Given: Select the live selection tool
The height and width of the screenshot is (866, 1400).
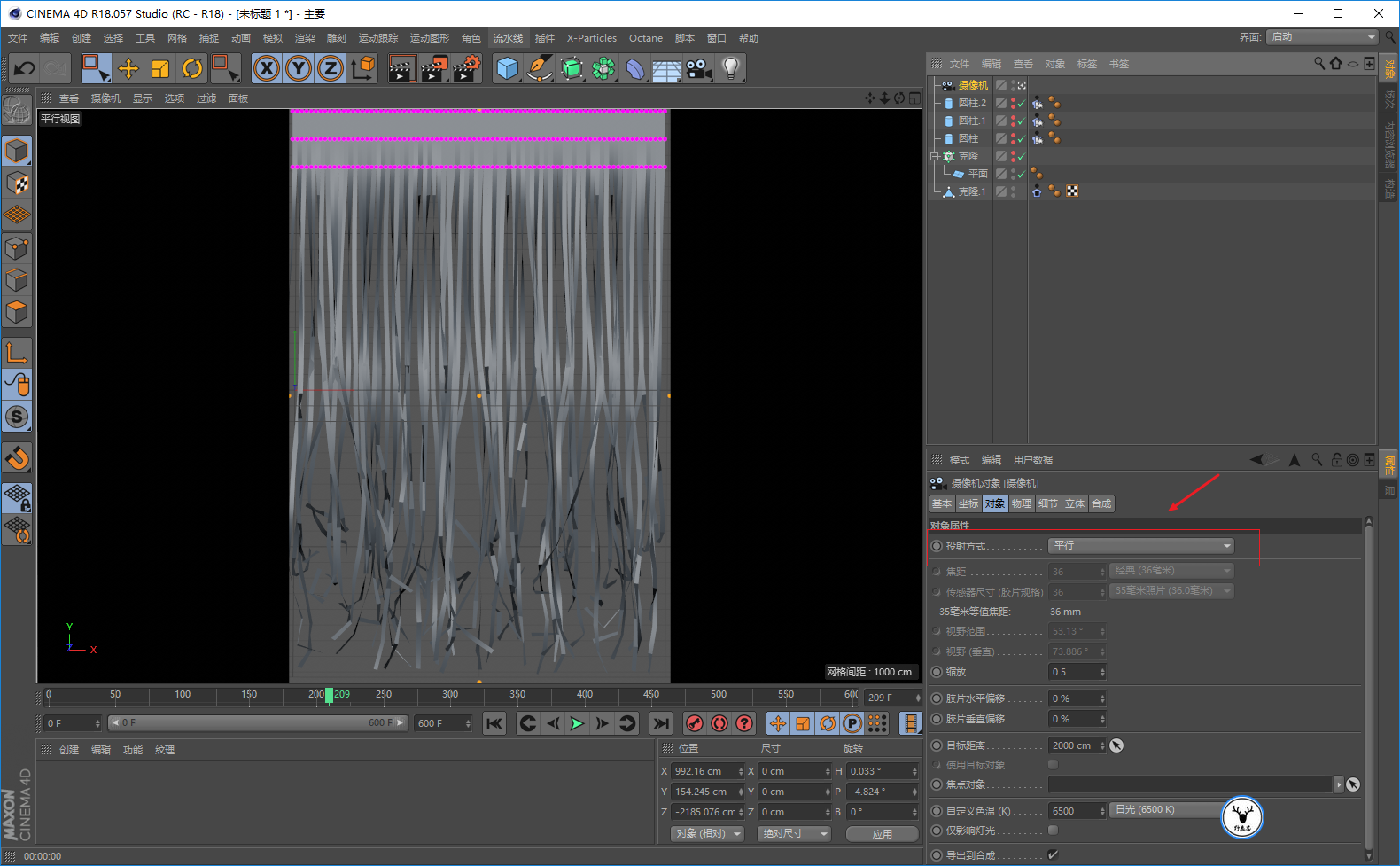Looking at the screenshot, I should click(96, 68).
